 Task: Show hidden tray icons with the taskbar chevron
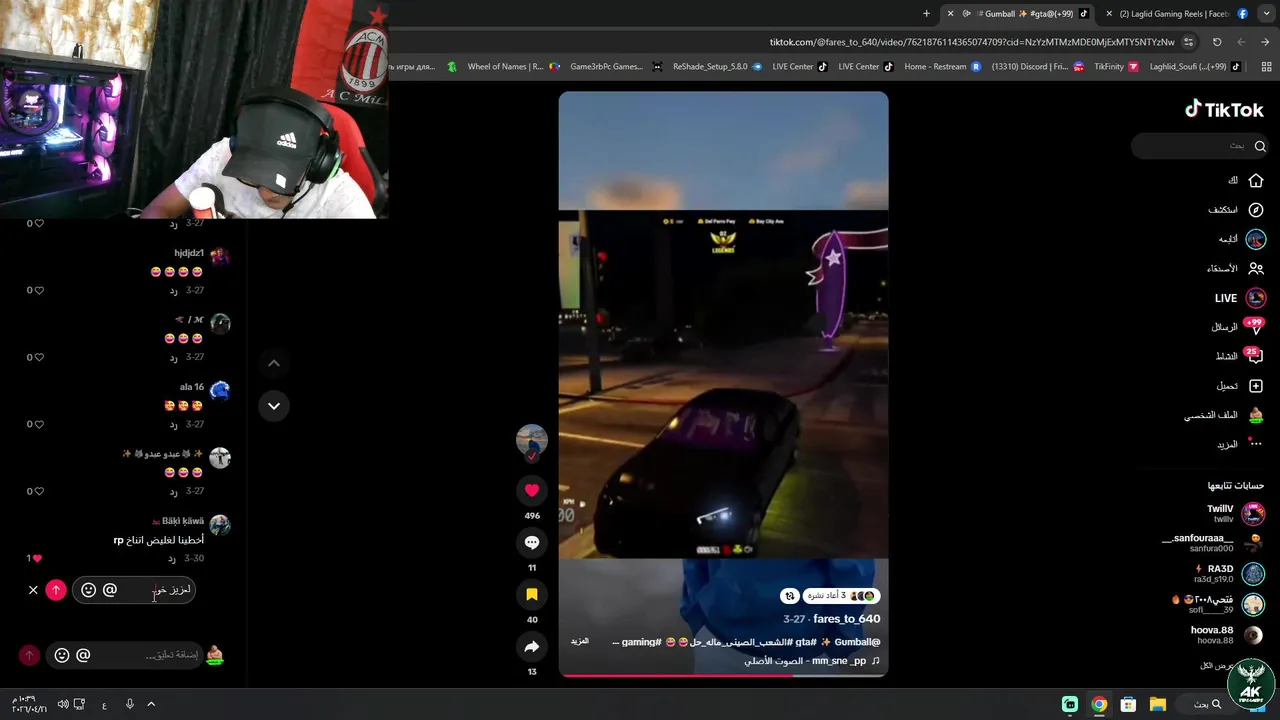click(x=151, y=704)
